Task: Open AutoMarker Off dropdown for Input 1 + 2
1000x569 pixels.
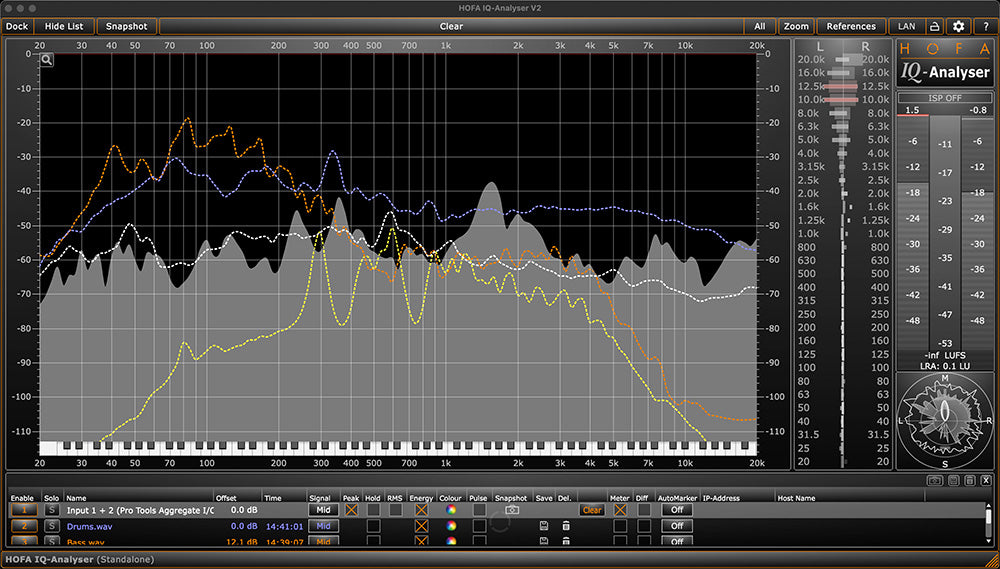Action: pyautogui.click(x=677, y=510)
